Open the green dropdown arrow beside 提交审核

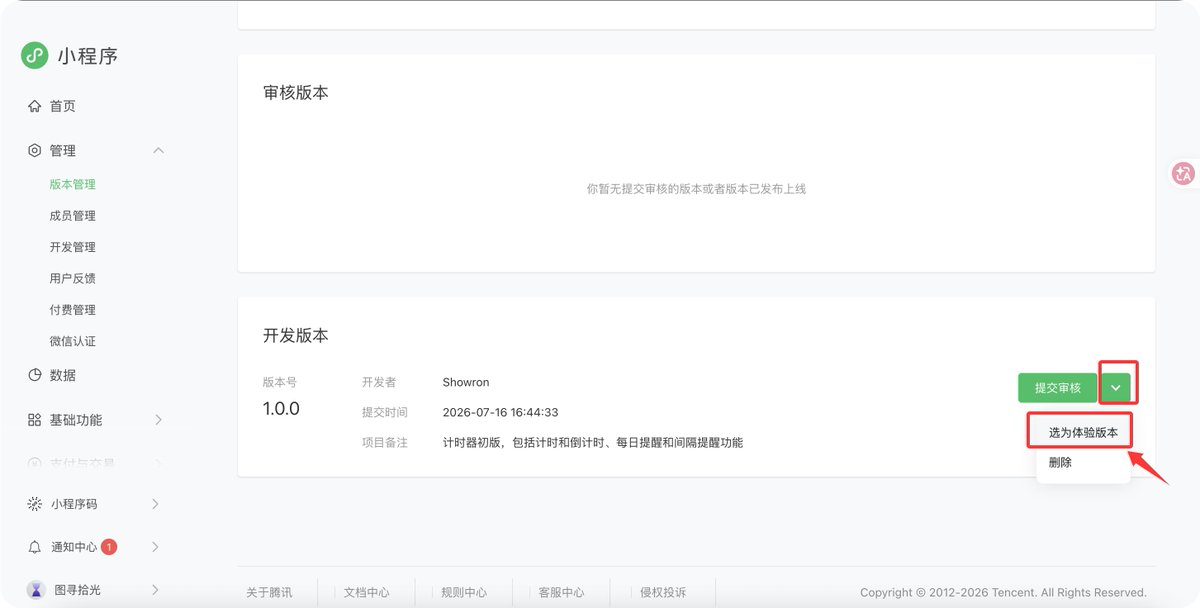click(1115, 388)
